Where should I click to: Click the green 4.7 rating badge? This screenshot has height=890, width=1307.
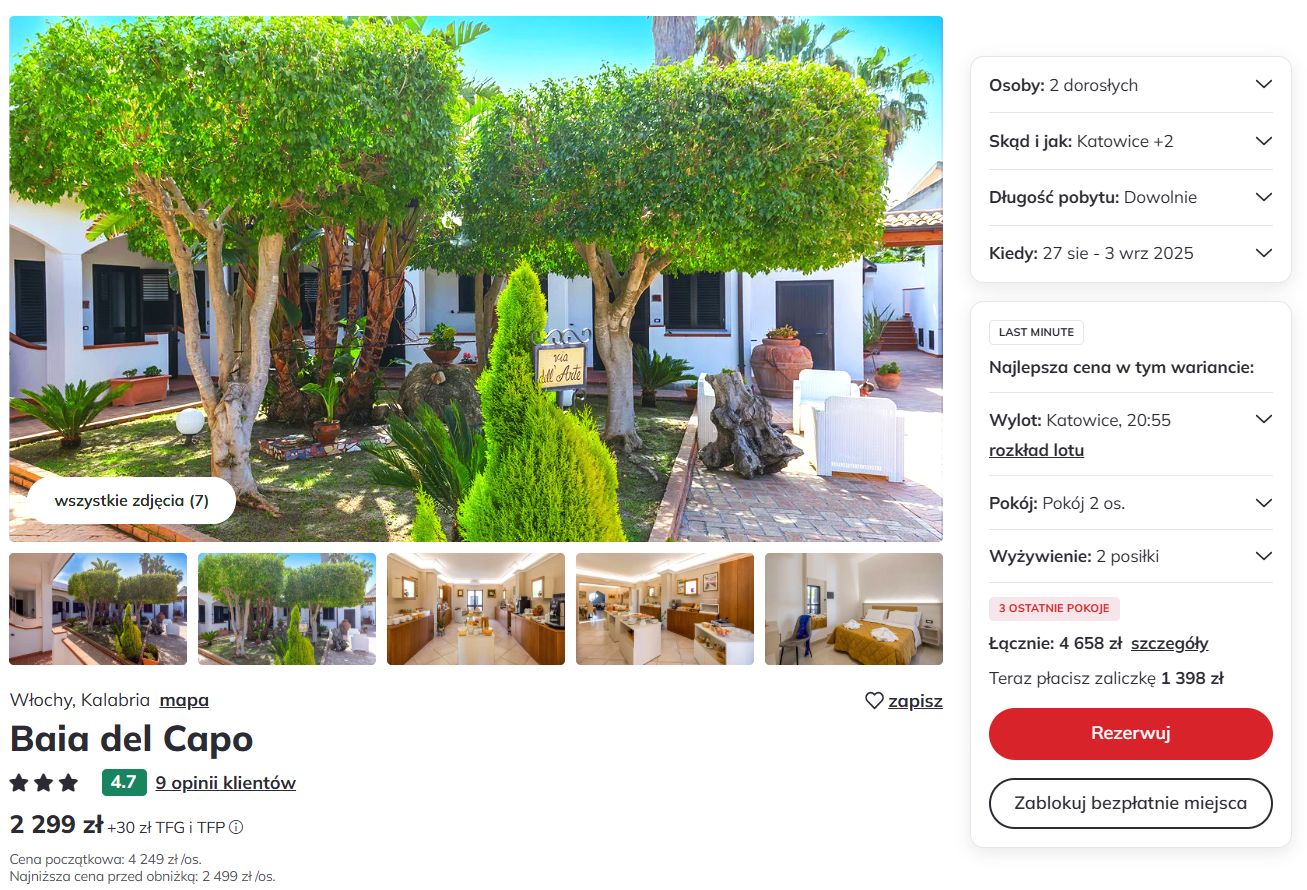tap(124, 782)
